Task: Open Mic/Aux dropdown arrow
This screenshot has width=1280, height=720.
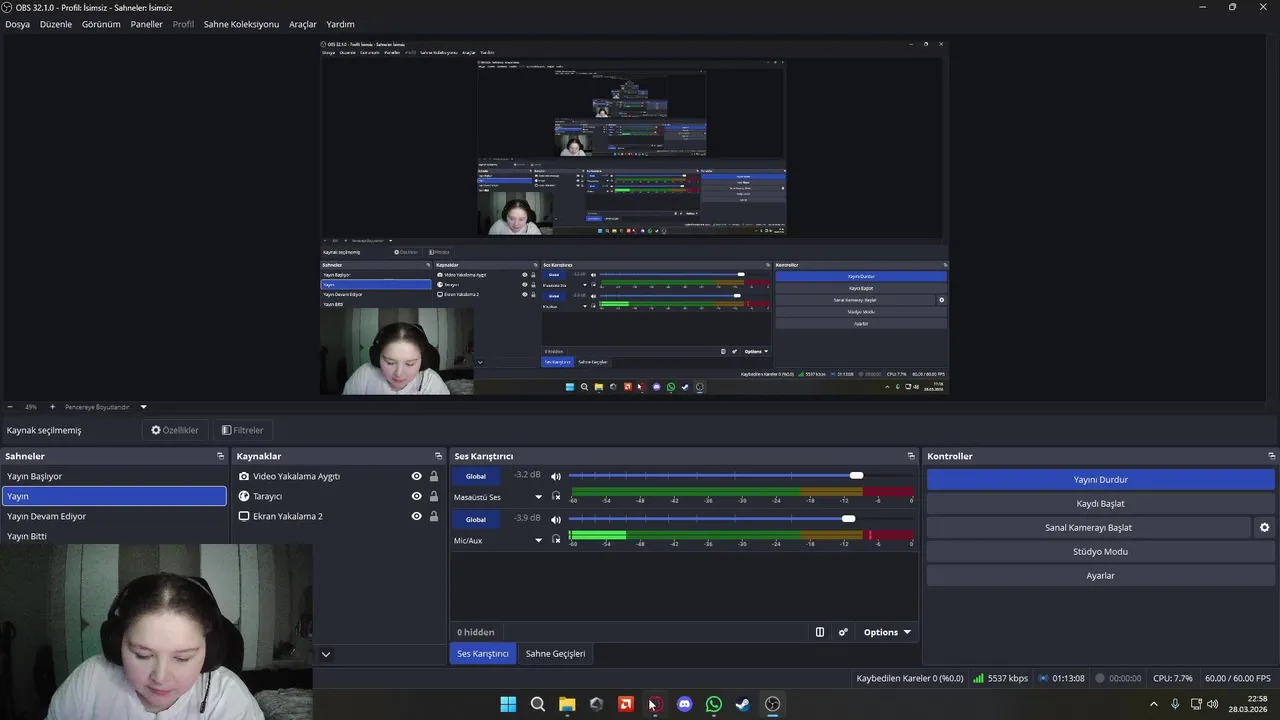Action: click(x=538, y=540)
